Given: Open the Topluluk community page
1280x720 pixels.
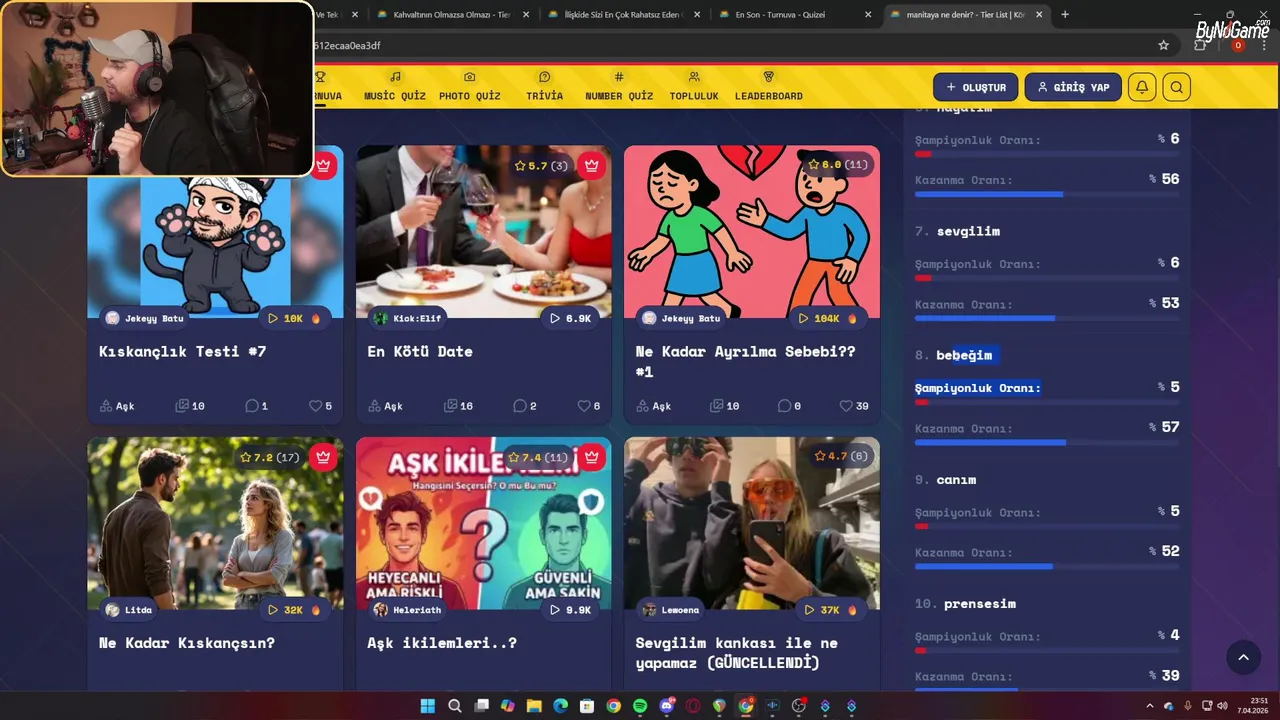Looking at the screenshot, I should 694,86.
